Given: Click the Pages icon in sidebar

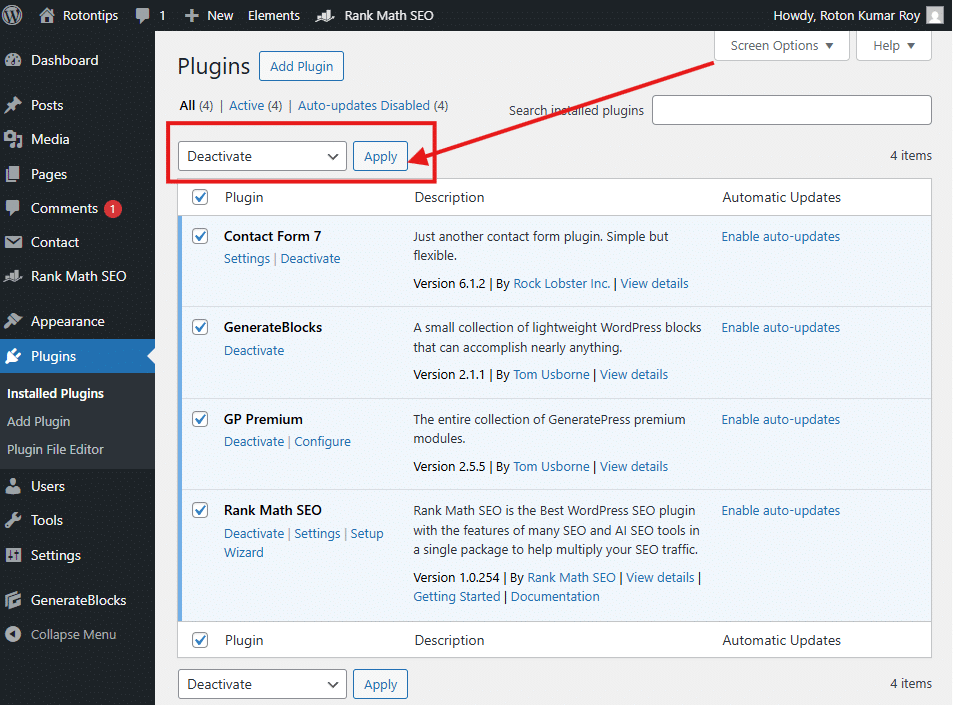Looking at the screenshot, I should tap(13, 174).
